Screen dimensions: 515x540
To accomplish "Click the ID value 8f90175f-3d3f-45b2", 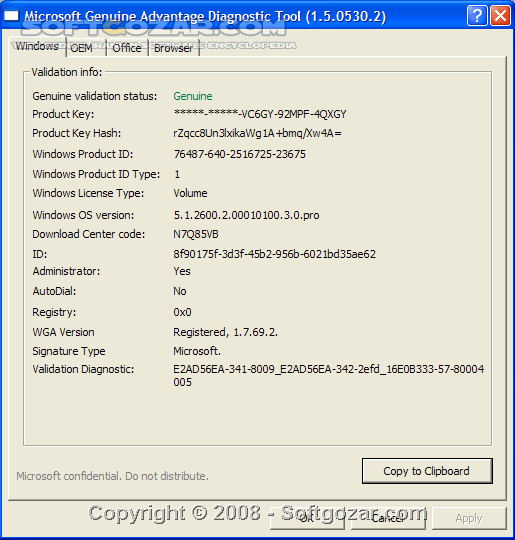I will tap(275, 254).
